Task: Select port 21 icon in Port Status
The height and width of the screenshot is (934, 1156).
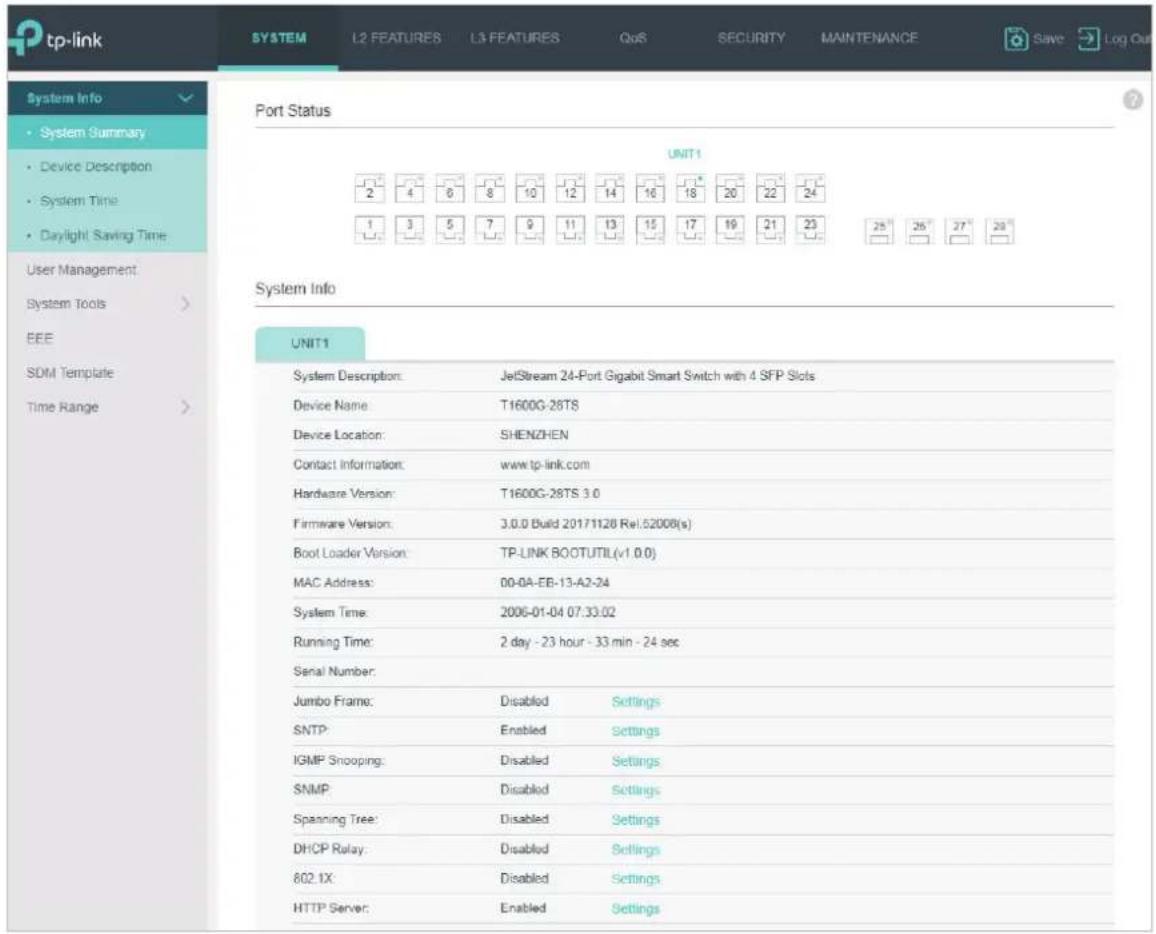Action: 770,229
